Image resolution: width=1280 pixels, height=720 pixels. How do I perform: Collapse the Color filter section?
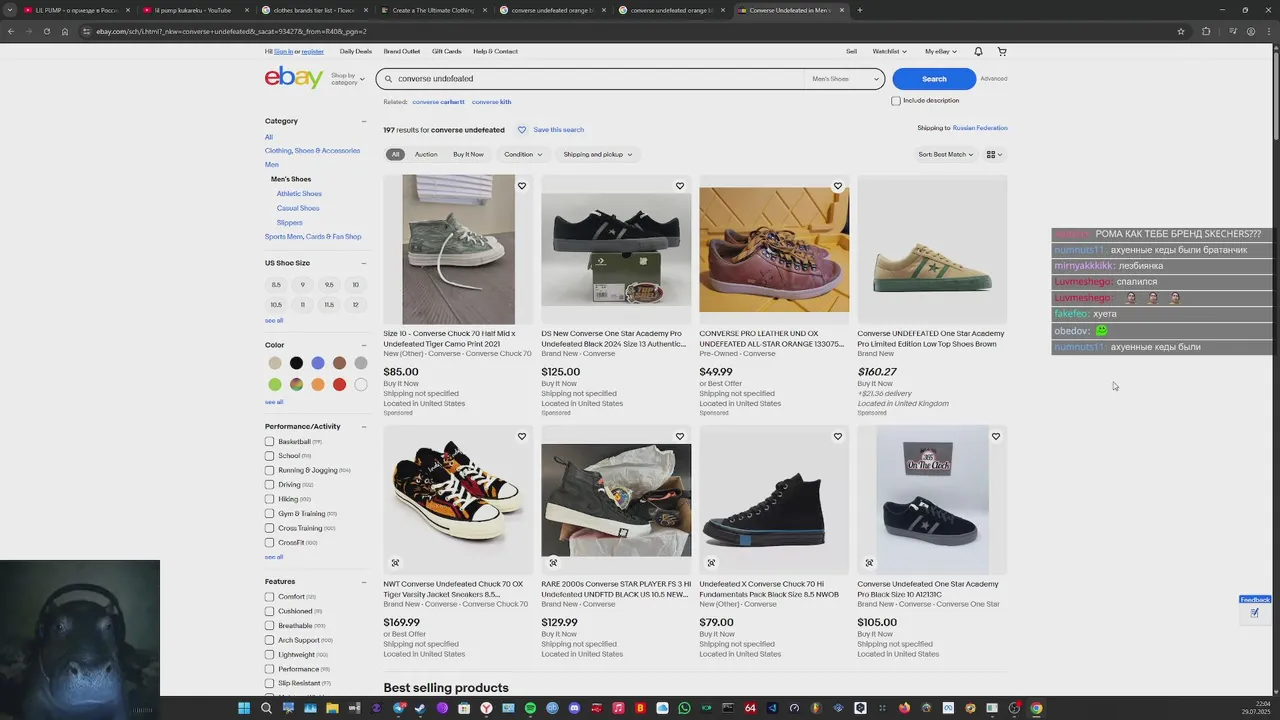364,345
